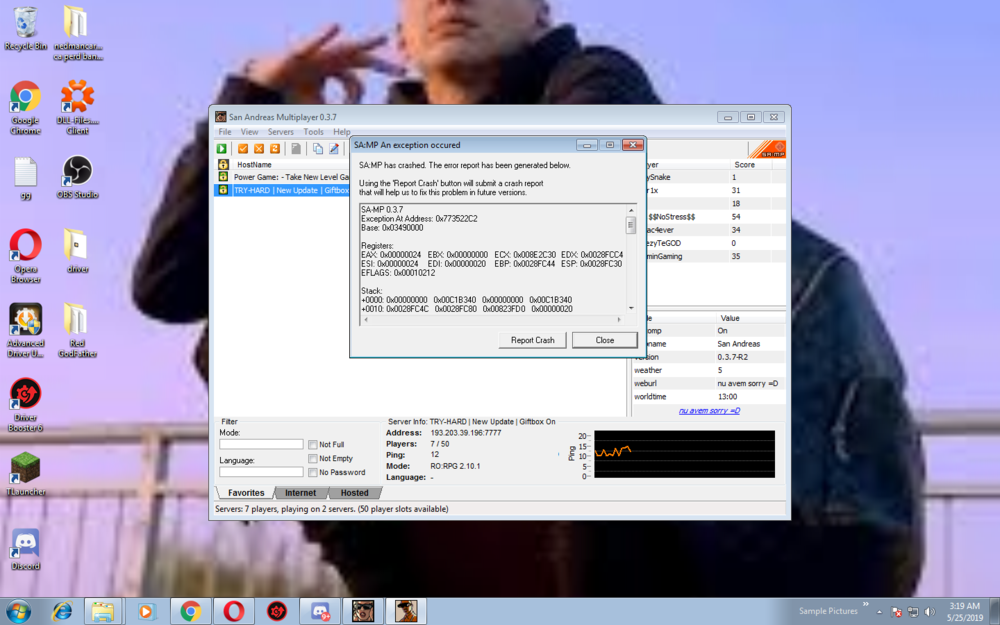Enable the Not Empty filter checkbox
Viewport: 1000px width, 625px height.
[312, 459]
